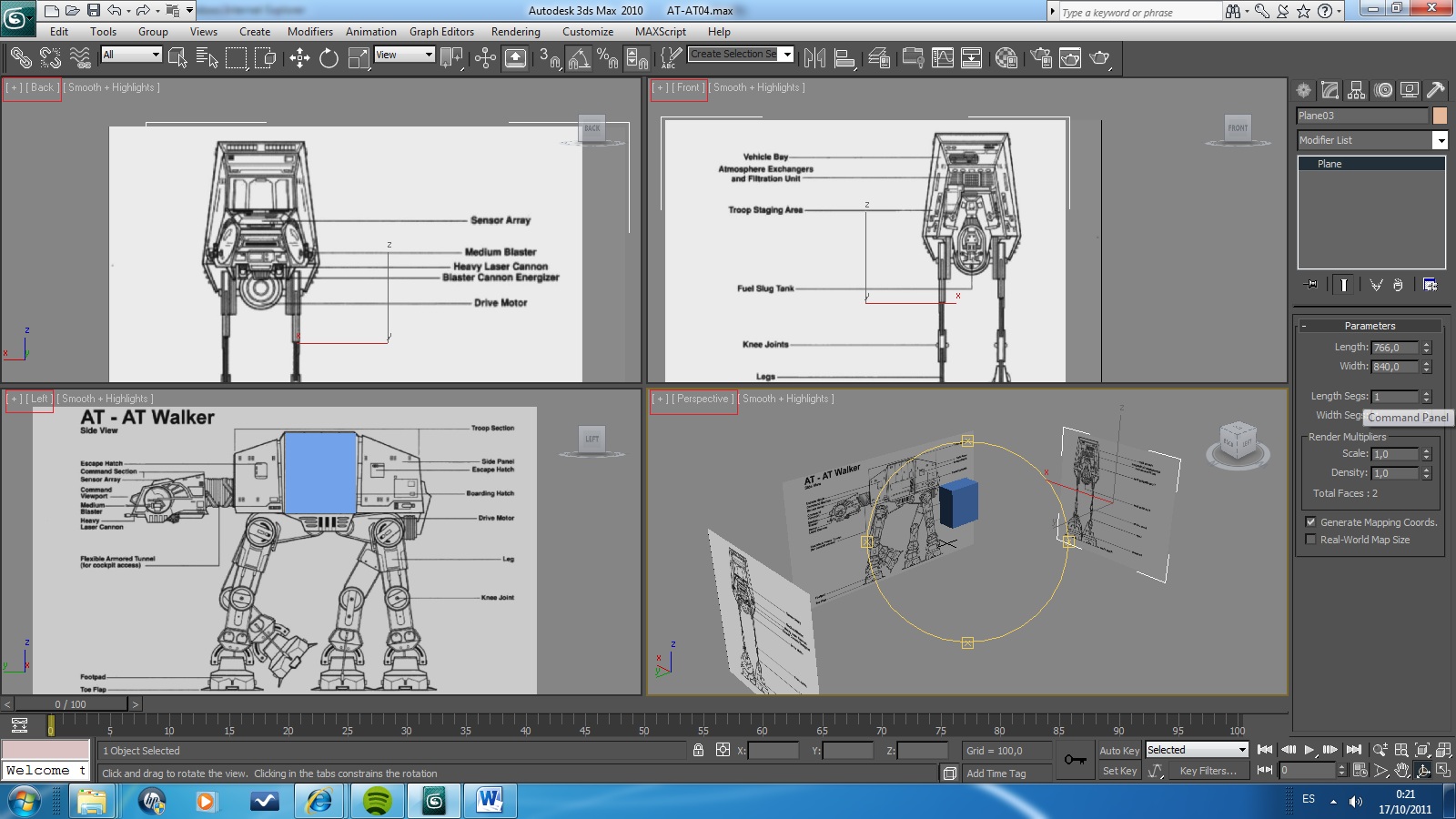Click the Zoom Extents All navigation icon

[x=1443, y=751]
